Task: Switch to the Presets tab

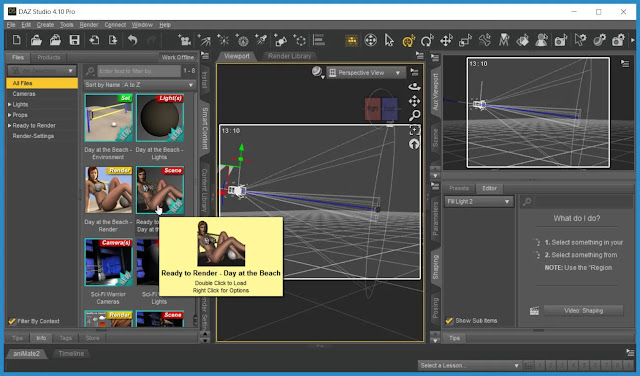Action: [x=459, y=189]
